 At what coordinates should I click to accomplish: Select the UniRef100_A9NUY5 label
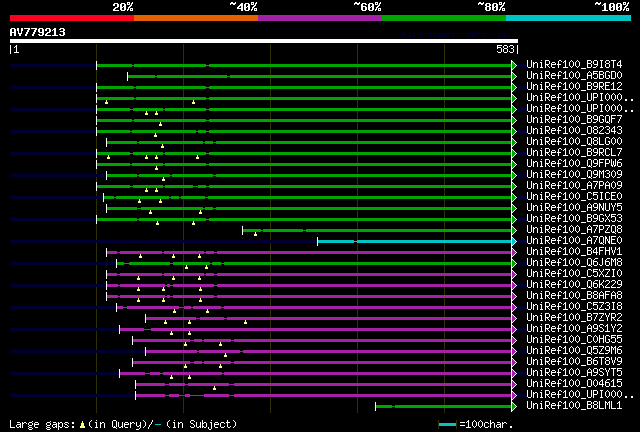click(x=574, y=207)
